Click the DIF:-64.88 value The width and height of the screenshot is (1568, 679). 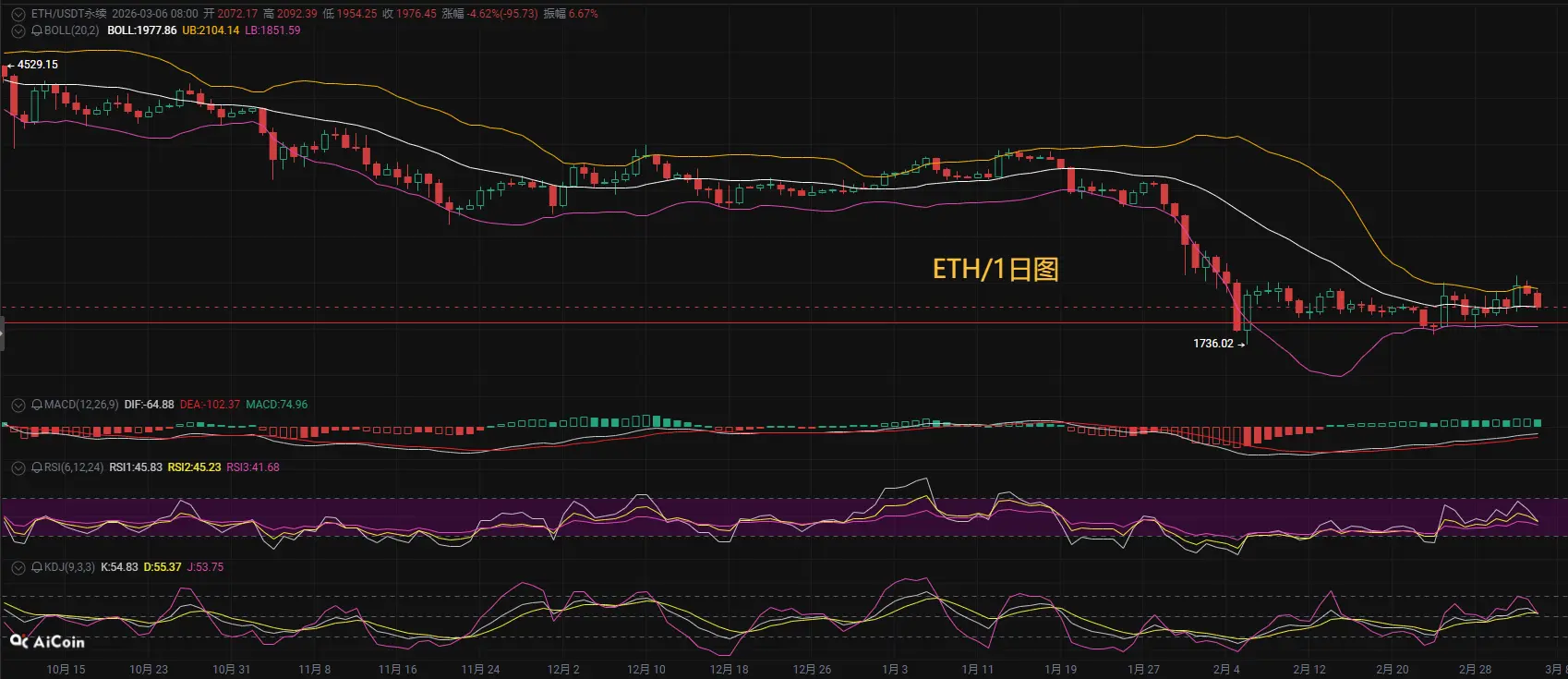[x=150, y=405]
